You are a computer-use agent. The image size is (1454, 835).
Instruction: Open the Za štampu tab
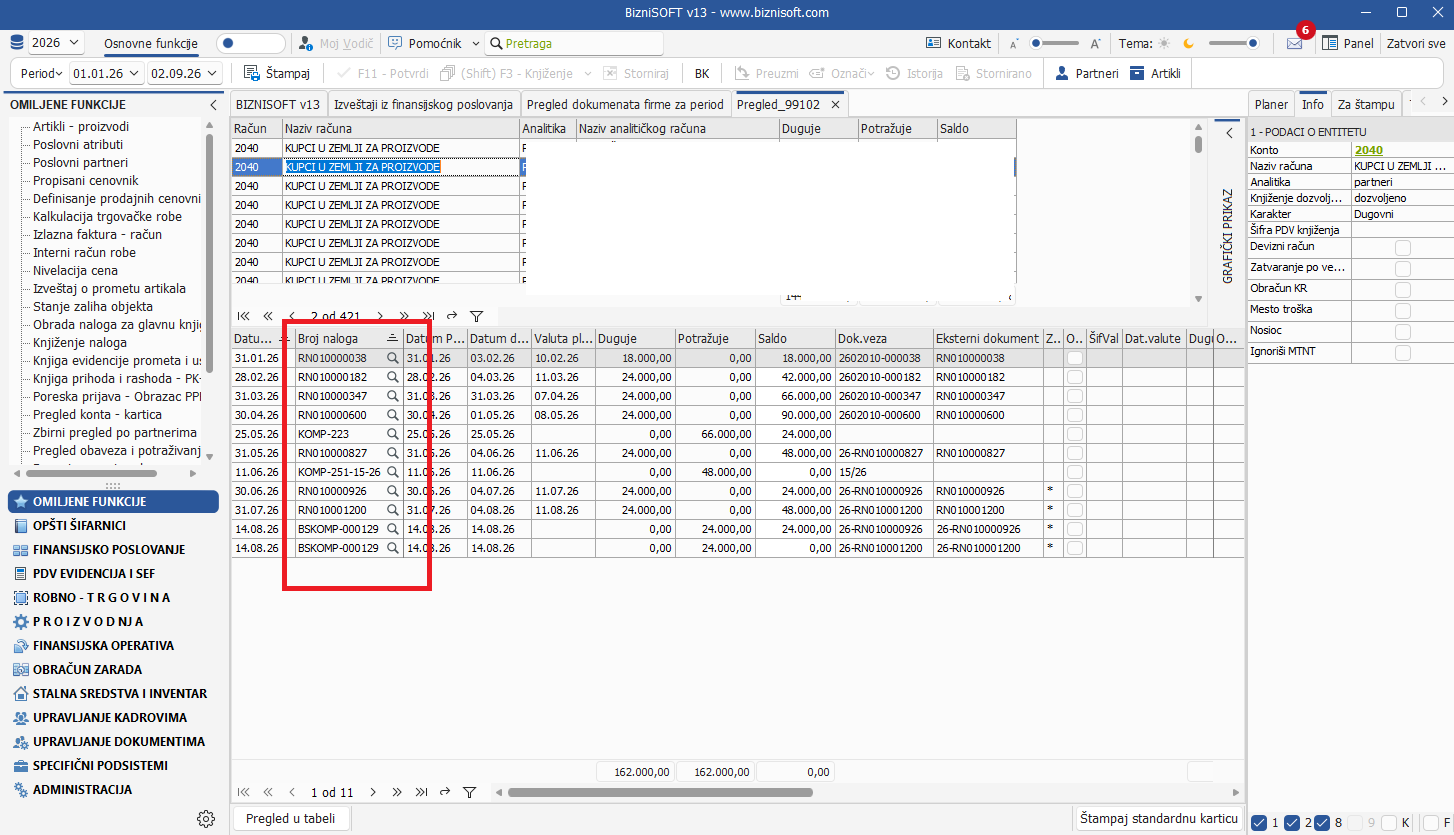tap(1366, 104)
